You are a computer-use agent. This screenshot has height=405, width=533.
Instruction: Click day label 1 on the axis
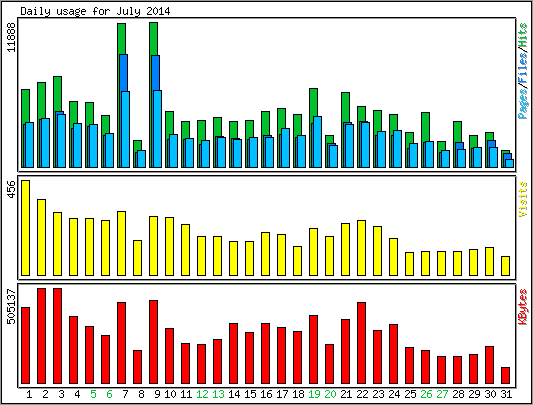pyautogui.click(x=29, y=394)
